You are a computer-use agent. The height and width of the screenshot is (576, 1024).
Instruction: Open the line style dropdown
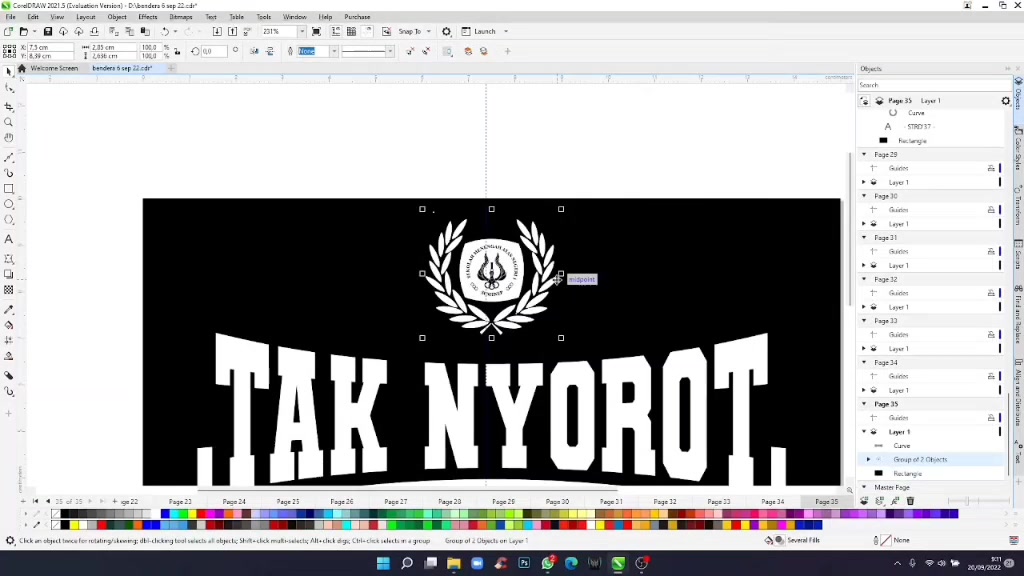click(390, 51)
